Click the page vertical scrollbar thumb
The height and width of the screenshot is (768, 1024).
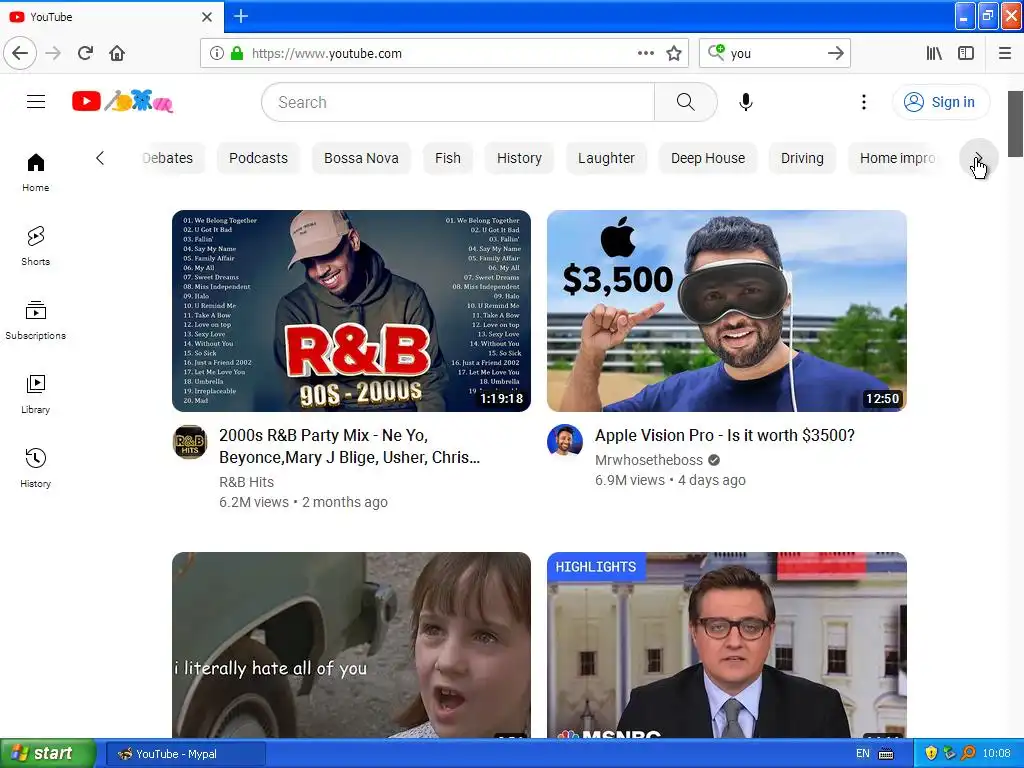(x=1015, y=124)
